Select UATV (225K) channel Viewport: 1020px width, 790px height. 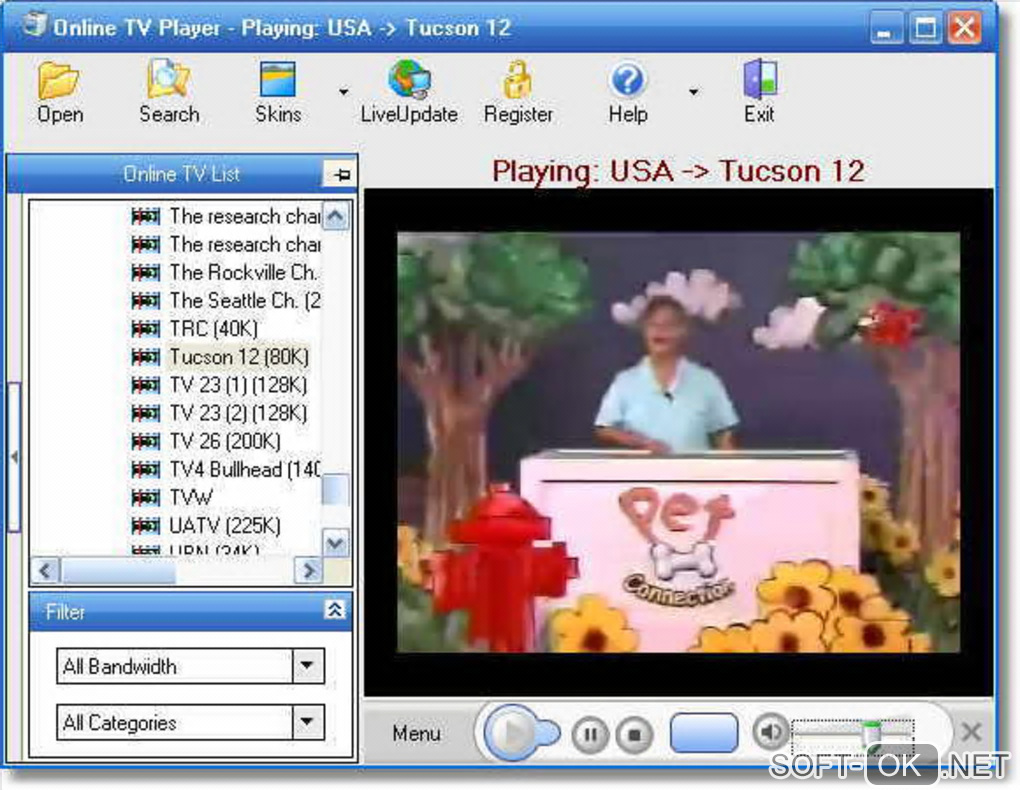click(x=224, y=525)
